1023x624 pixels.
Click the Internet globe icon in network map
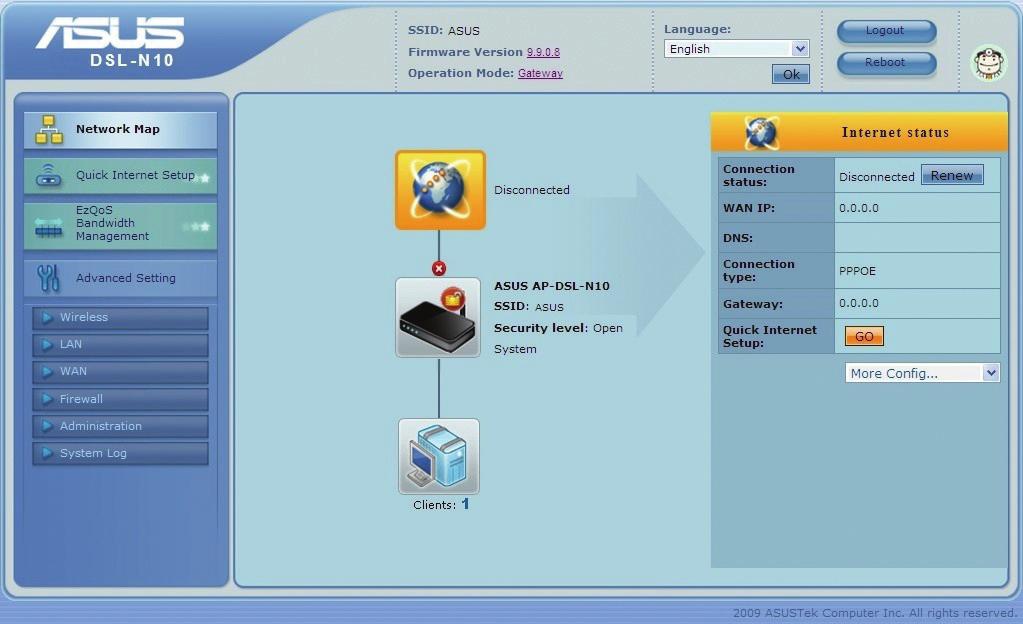pyautogui.click(x=440, y=190)
